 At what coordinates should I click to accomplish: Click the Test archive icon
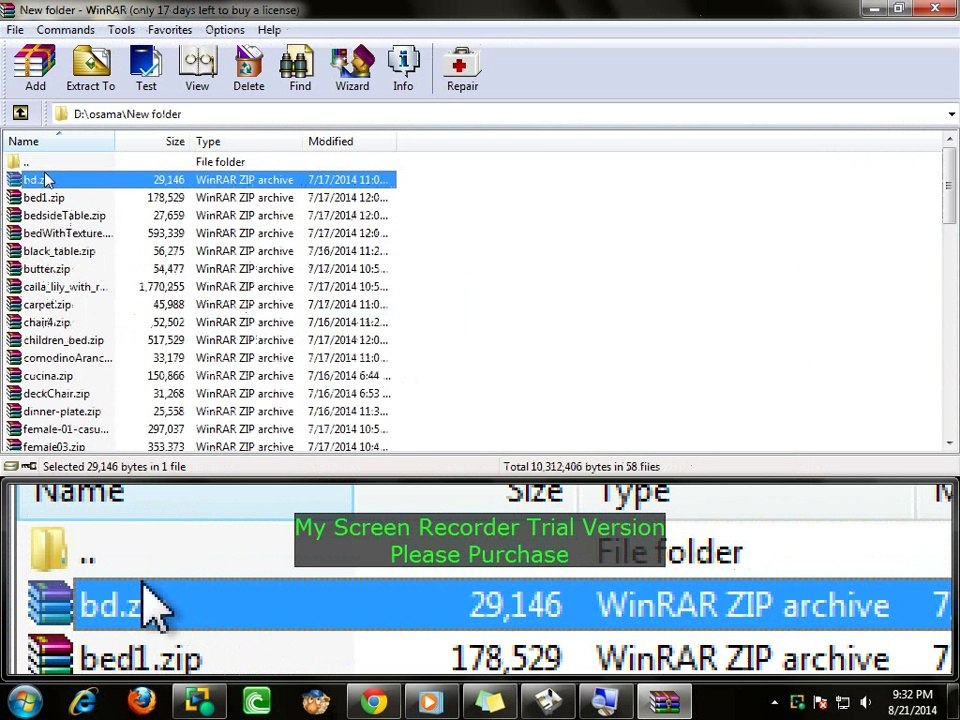click(146, 68)
